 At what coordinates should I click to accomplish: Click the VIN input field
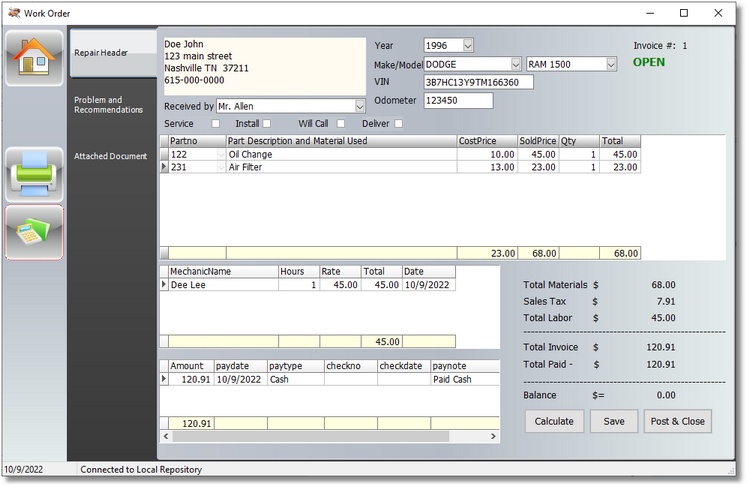tap(477, 82)
